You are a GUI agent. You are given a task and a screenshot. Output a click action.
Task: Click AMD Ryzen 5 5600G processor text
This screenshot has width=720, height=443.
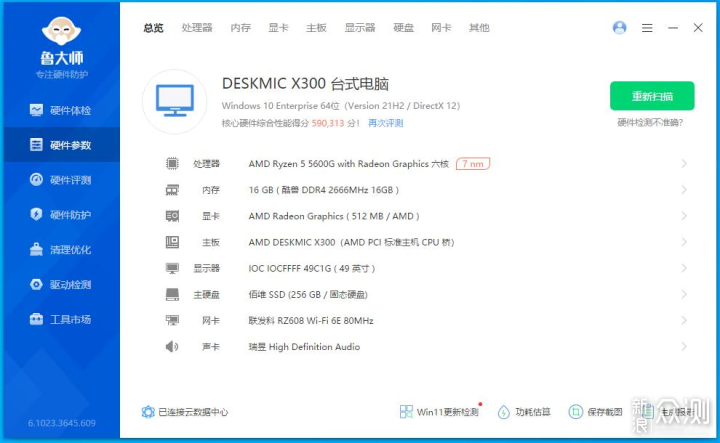click(349, 164)
